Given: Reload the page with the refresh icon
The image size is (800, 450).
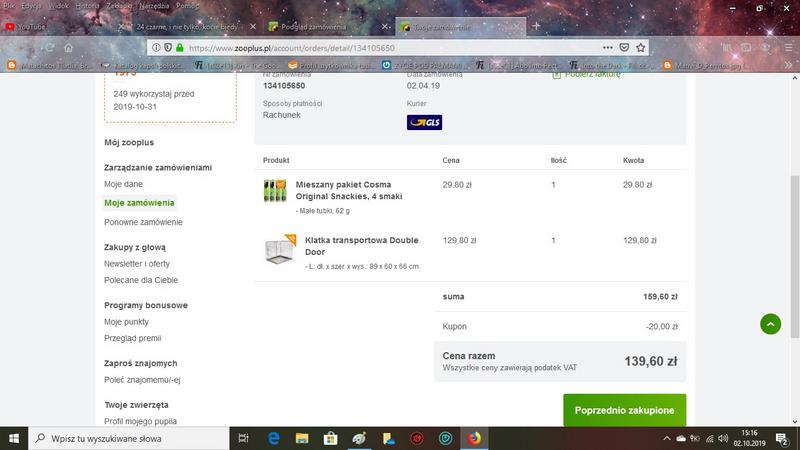Looking at the screenshot, I should tap(49, 47).
